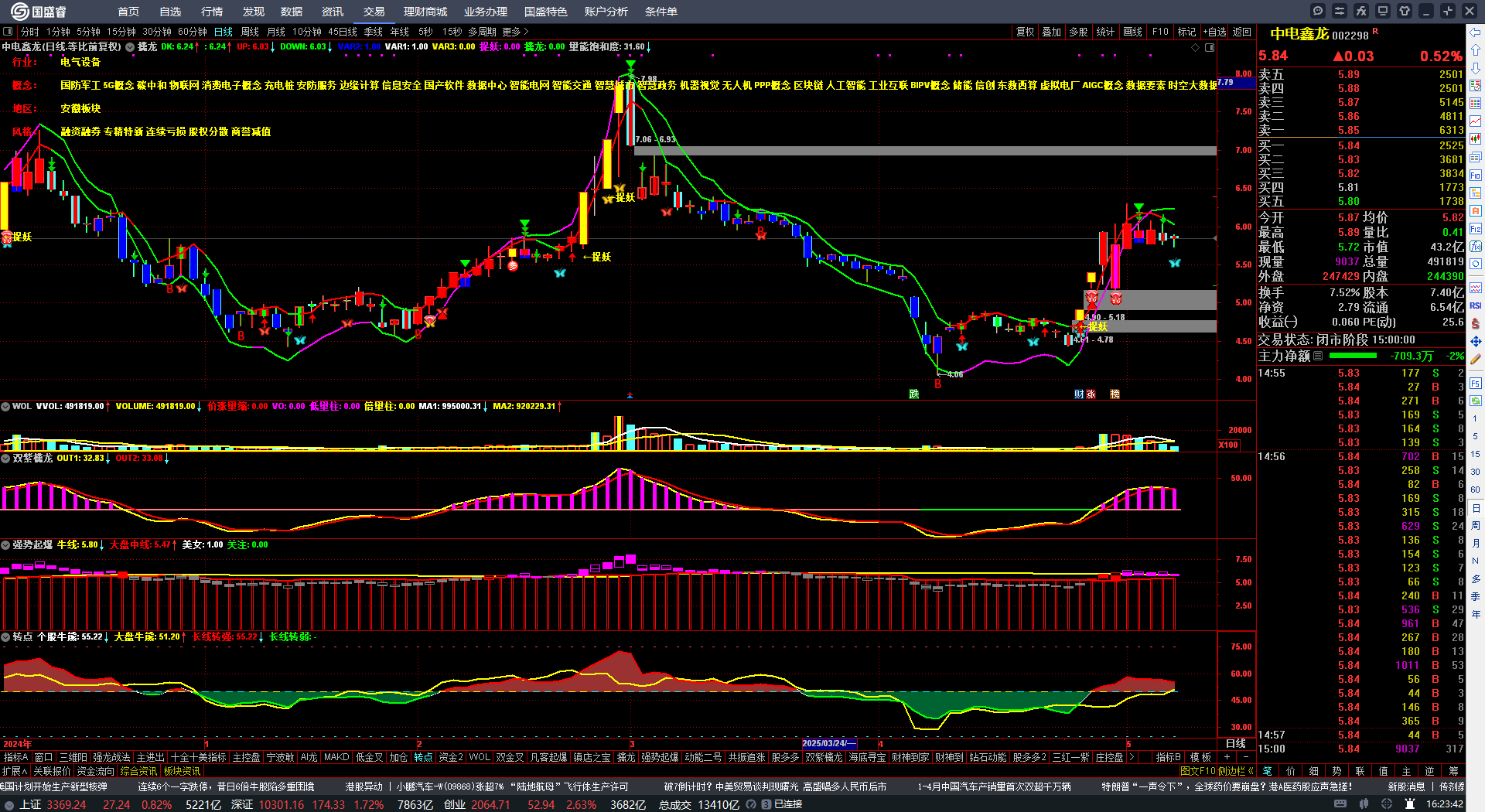Click the 国盛睿 logo
Viewport: 1485px width, 812px height.
[39, 12]
